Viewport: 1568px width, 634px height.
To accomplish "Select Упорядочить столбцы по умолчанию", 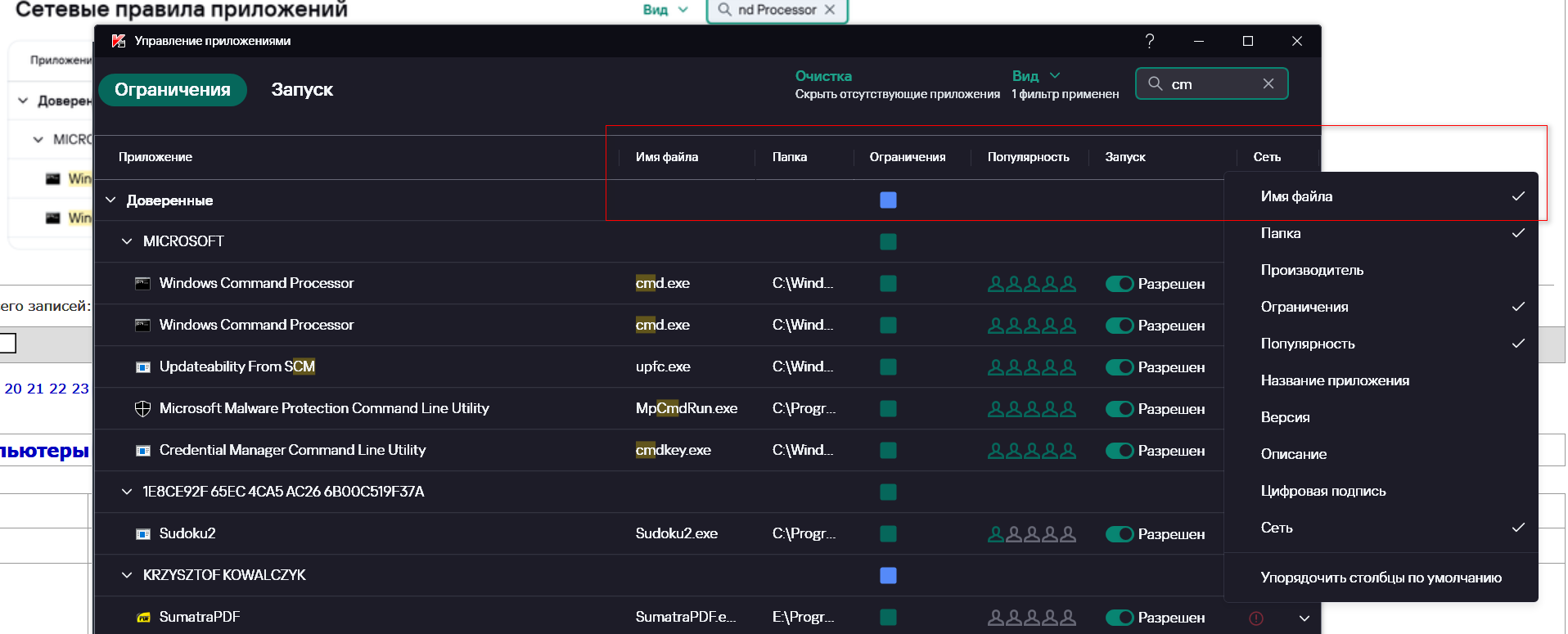I will coord(1381,578).
